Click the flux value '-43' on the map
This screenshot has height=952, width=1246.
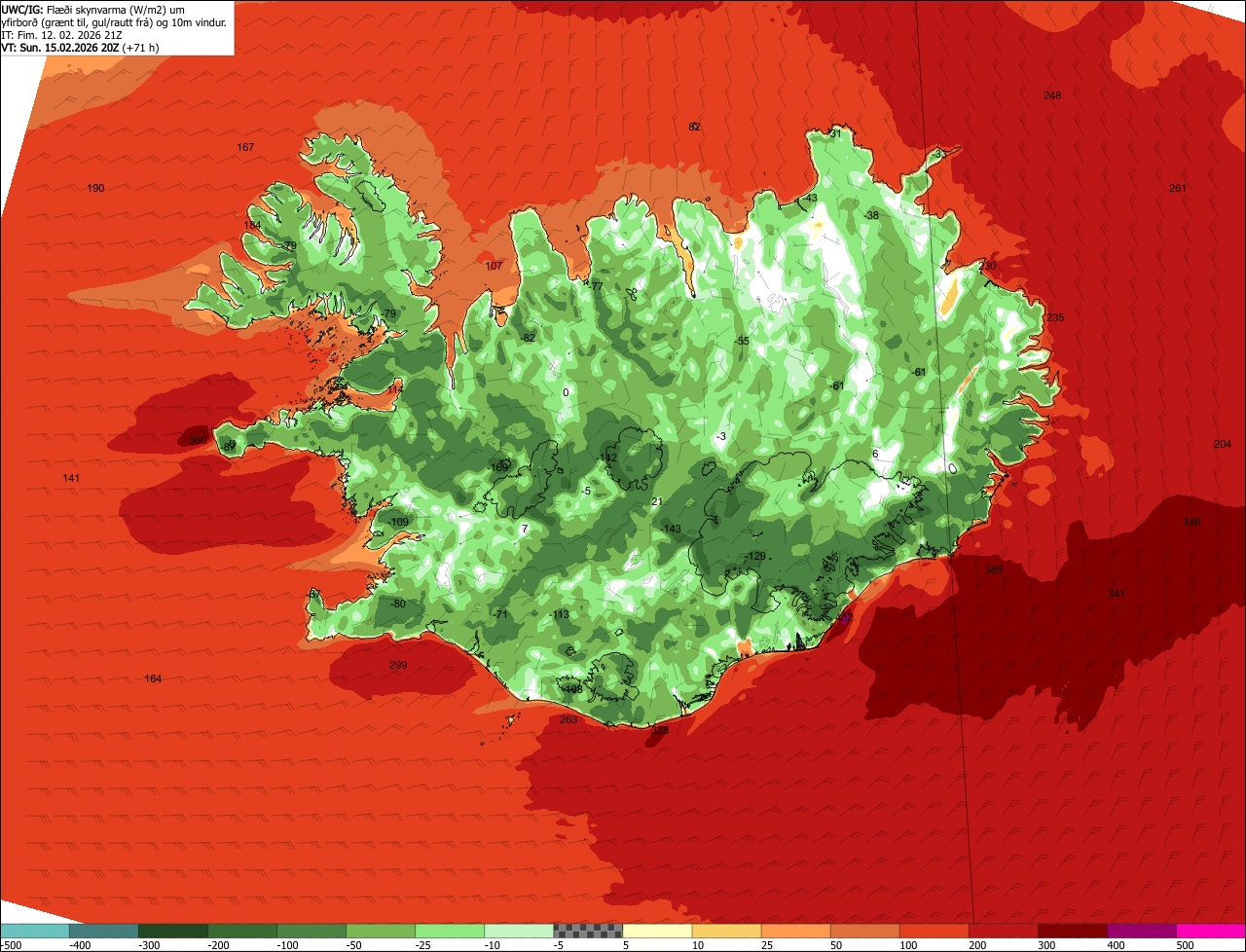[810, 198]
